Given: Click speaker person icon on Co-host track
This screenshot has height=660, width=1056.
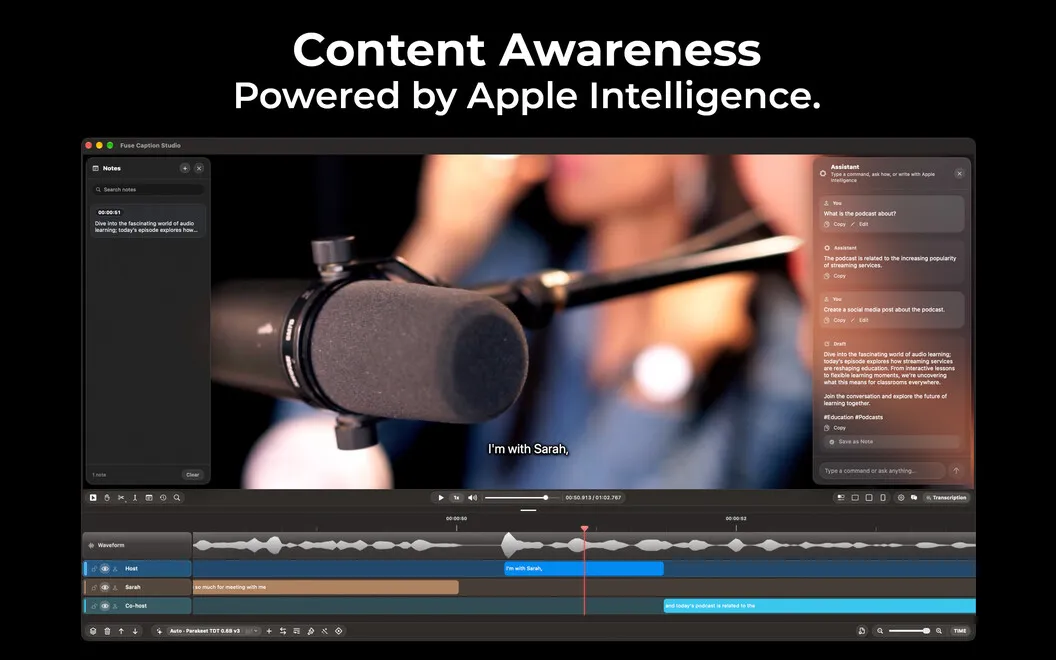Looking at the screenshot, I should point(115,606).
